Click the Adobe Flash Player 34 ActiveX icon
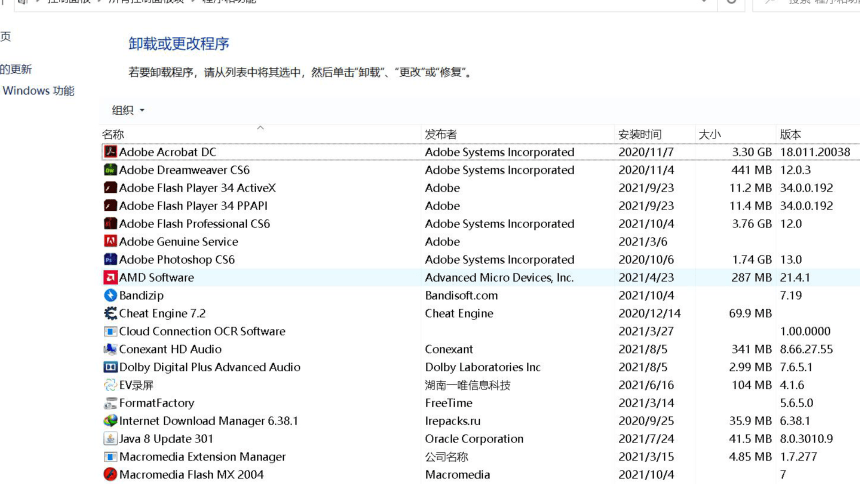Screen dimensions: 860x484 [110, 188]
